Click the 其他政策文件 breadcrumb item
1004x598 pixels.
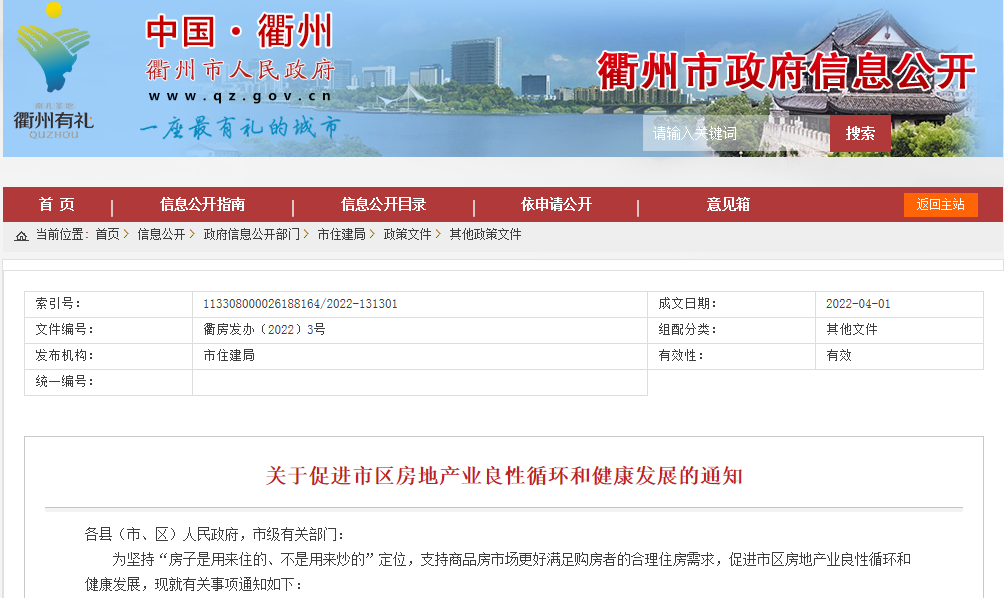point(485,234)
